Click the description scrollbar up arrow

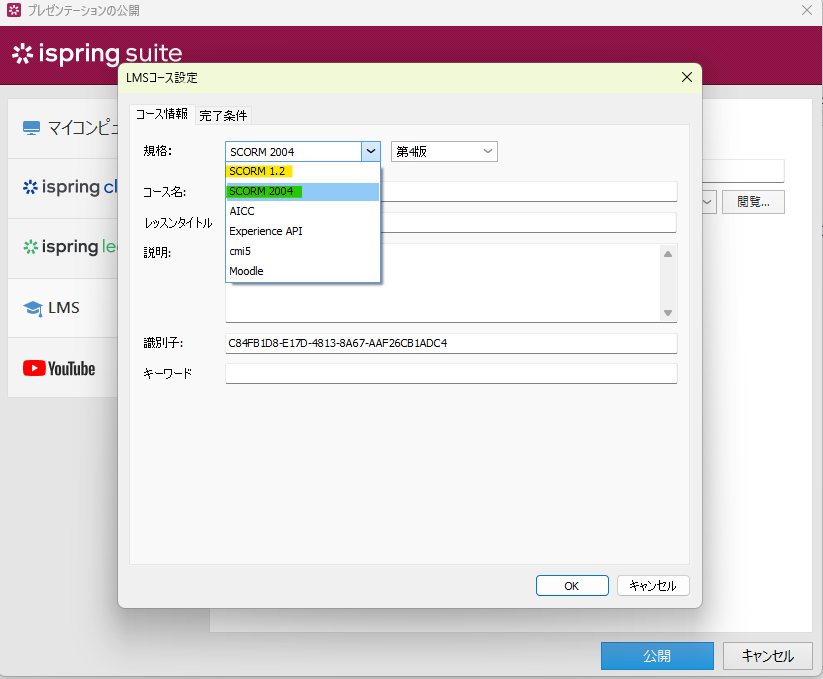click(668, 254)
